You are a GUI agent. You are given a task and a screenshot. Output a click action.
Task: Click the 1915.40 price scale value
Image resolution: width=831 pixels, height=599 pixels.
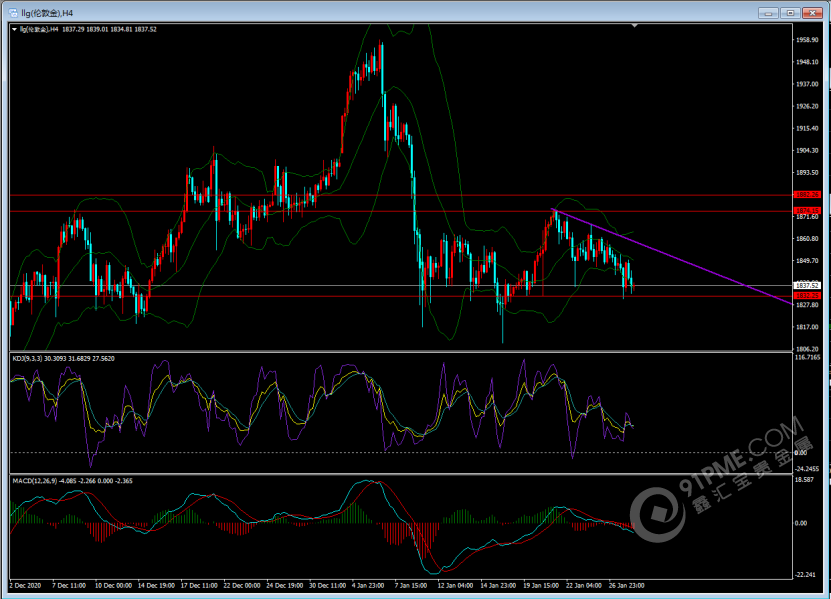click(x=807, y=128)
